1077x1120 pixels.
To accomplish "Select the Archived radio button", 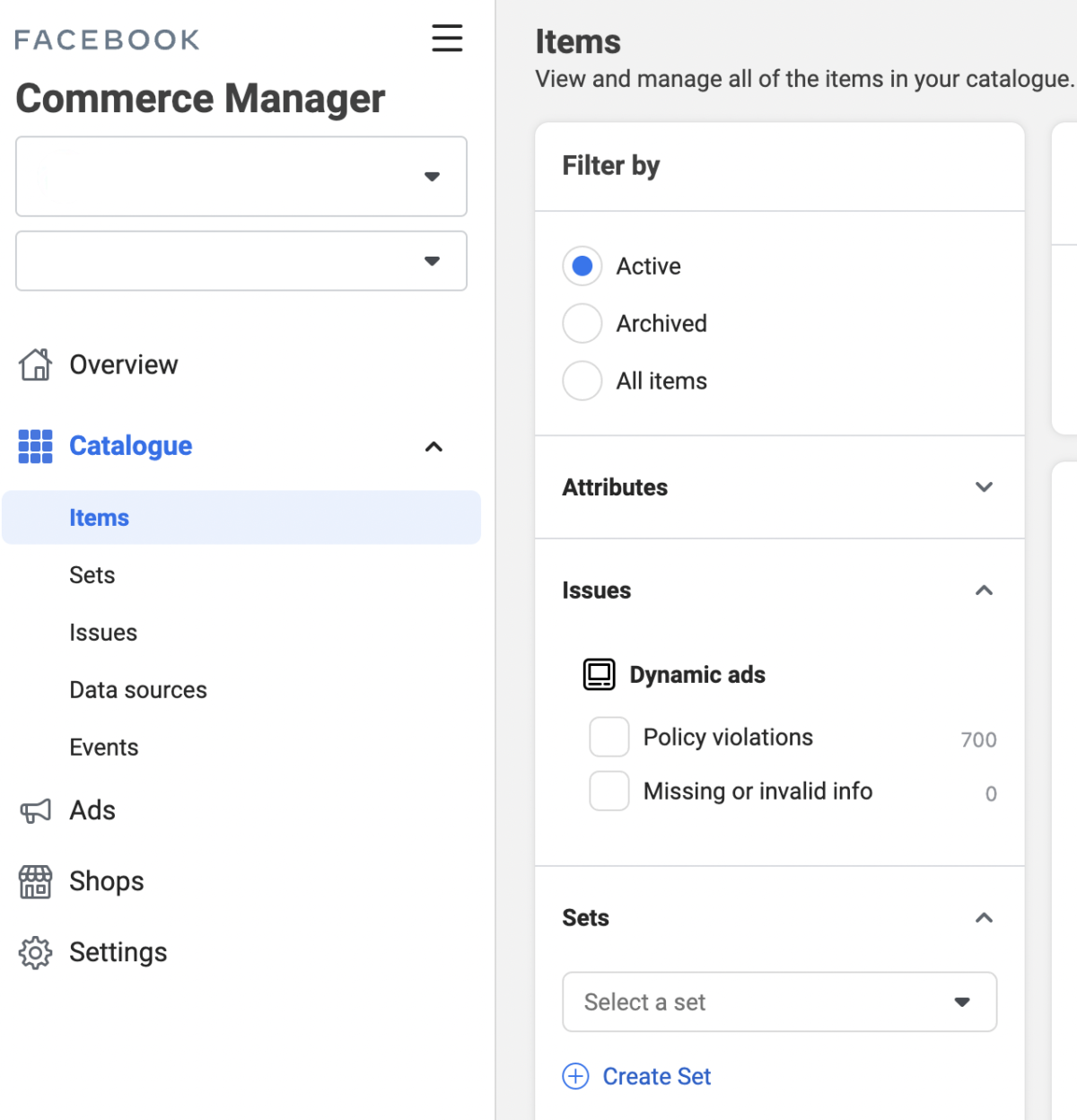I will click(582, 323).
